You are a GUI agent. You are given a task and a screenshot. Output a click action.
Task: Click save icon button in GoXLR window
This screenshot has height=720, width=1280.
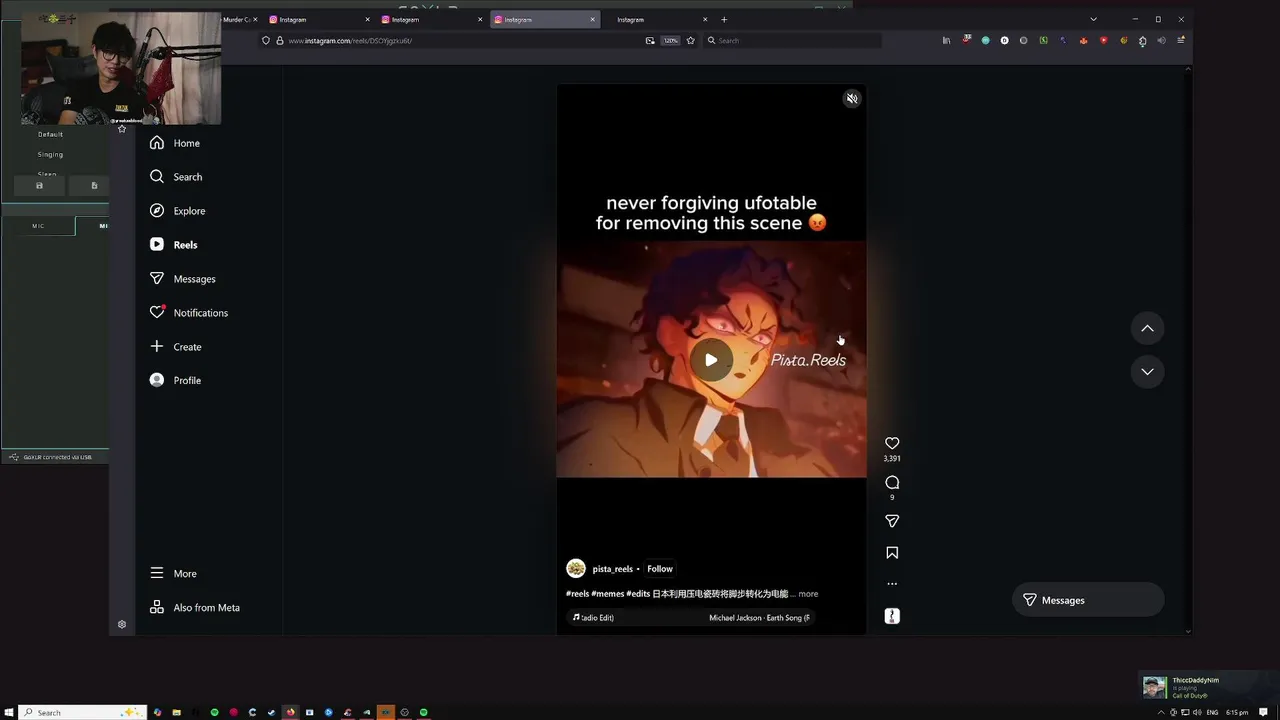(39, 185)
